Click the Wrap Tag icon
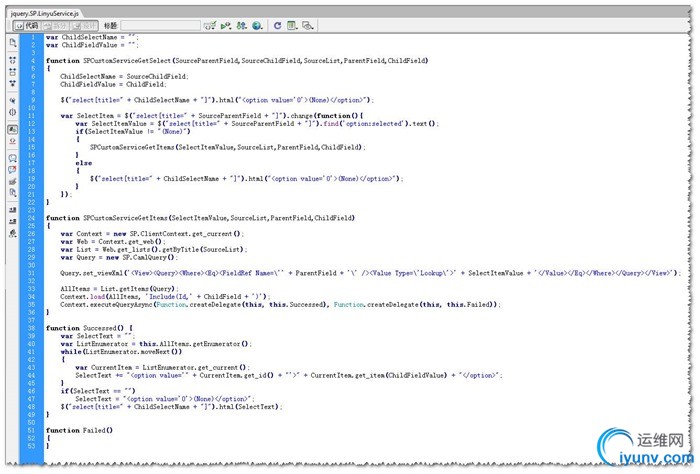The height and width of the screenshot is (474, 700). click(12, 181)
